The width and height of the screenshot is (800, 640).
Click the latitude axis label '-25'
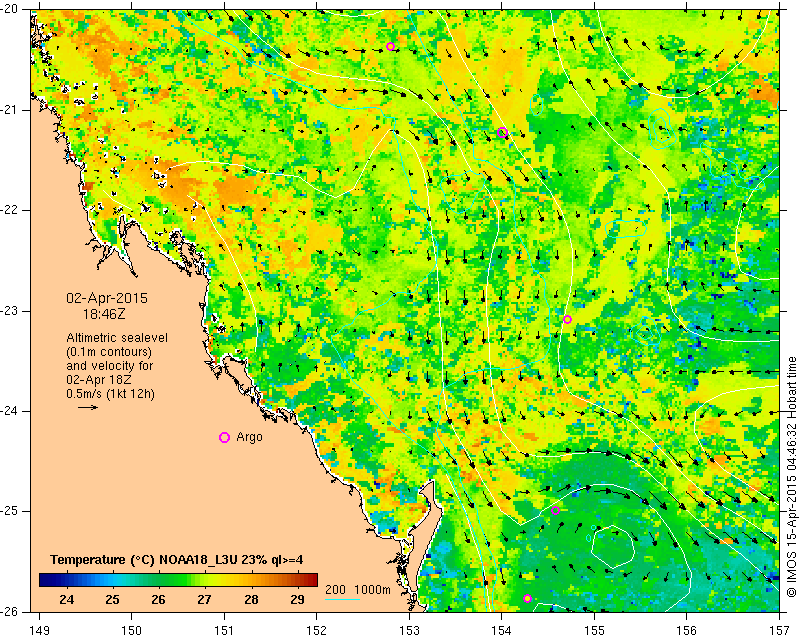(x=10, y=511)
